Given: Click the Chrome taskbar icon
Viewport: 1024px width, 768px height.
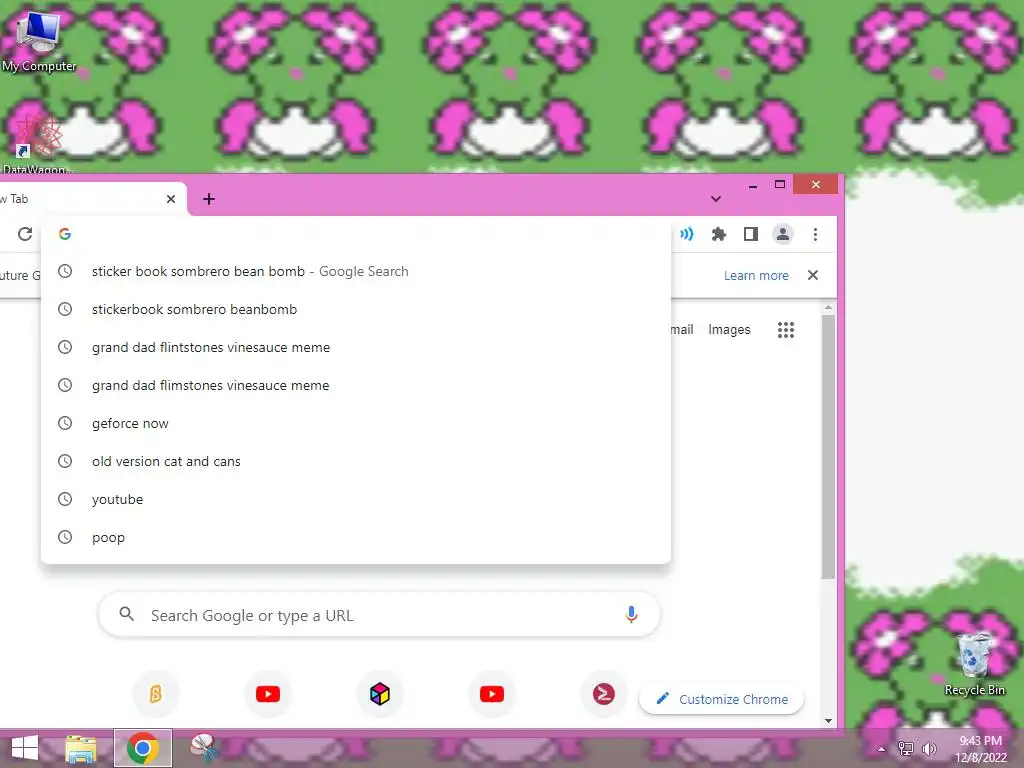Looking at the screenshot, I should 143,748.
